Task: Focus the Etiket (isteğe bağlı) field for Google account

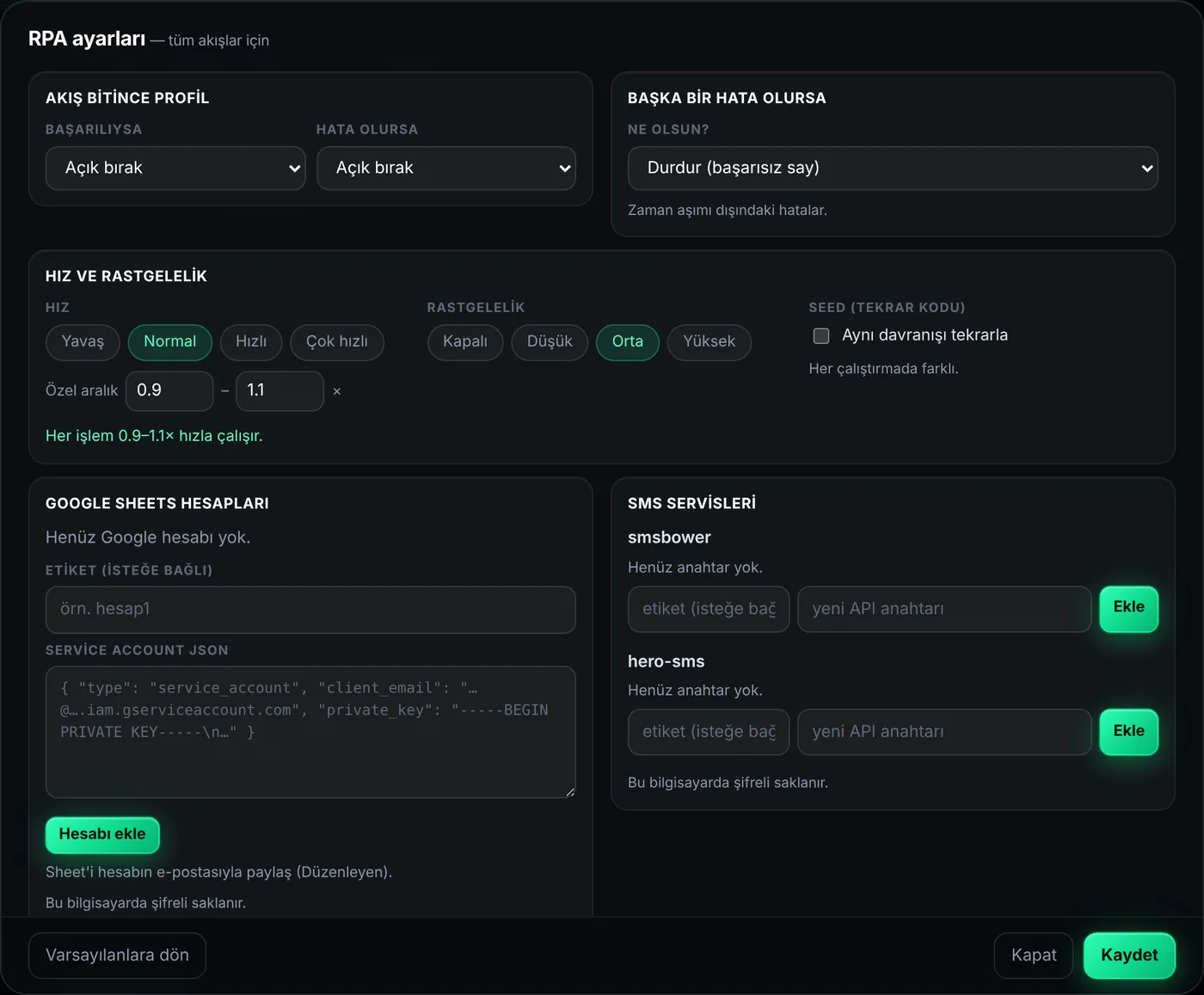Action: [310, 610]
